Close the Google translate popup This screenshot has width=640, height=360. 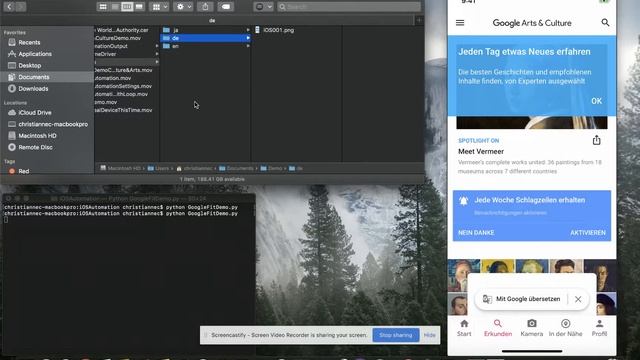pos(578,299)
